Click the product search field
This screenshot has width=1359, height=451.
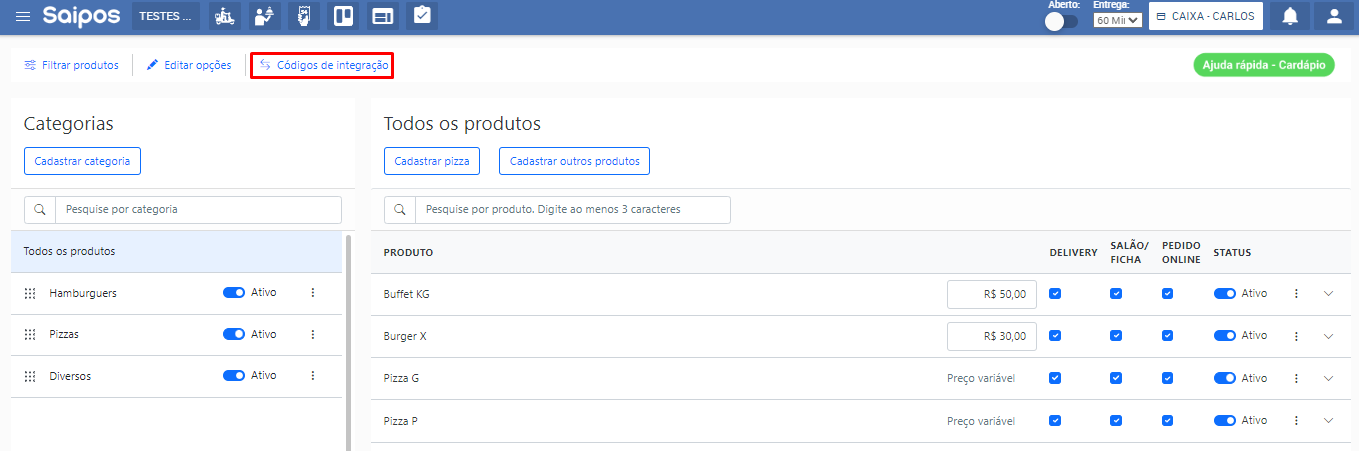tap(571, 210)
